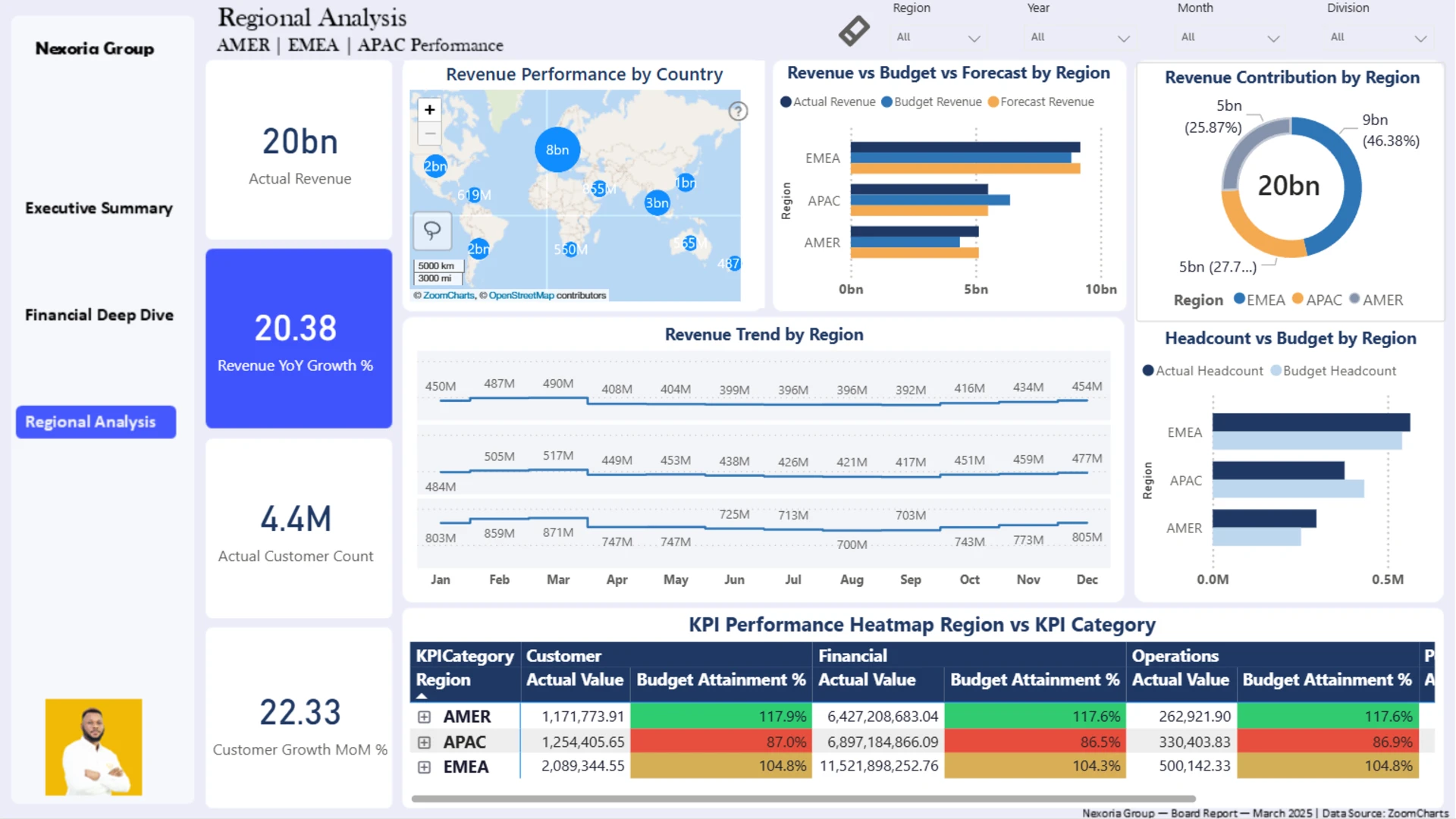
Task: Select the Regional Analysis button
Action: 96,422
